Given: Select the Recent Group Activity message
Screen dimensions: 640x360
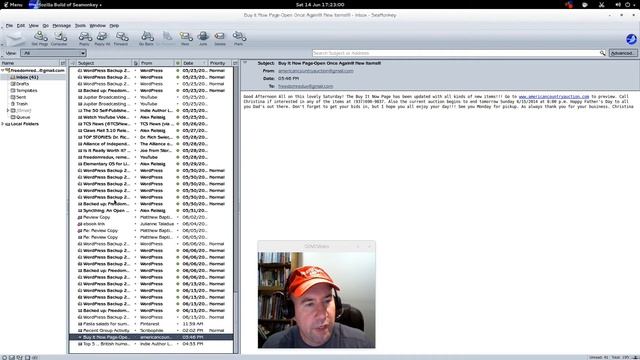Looking at the screenshot, I should click(151, 330).
